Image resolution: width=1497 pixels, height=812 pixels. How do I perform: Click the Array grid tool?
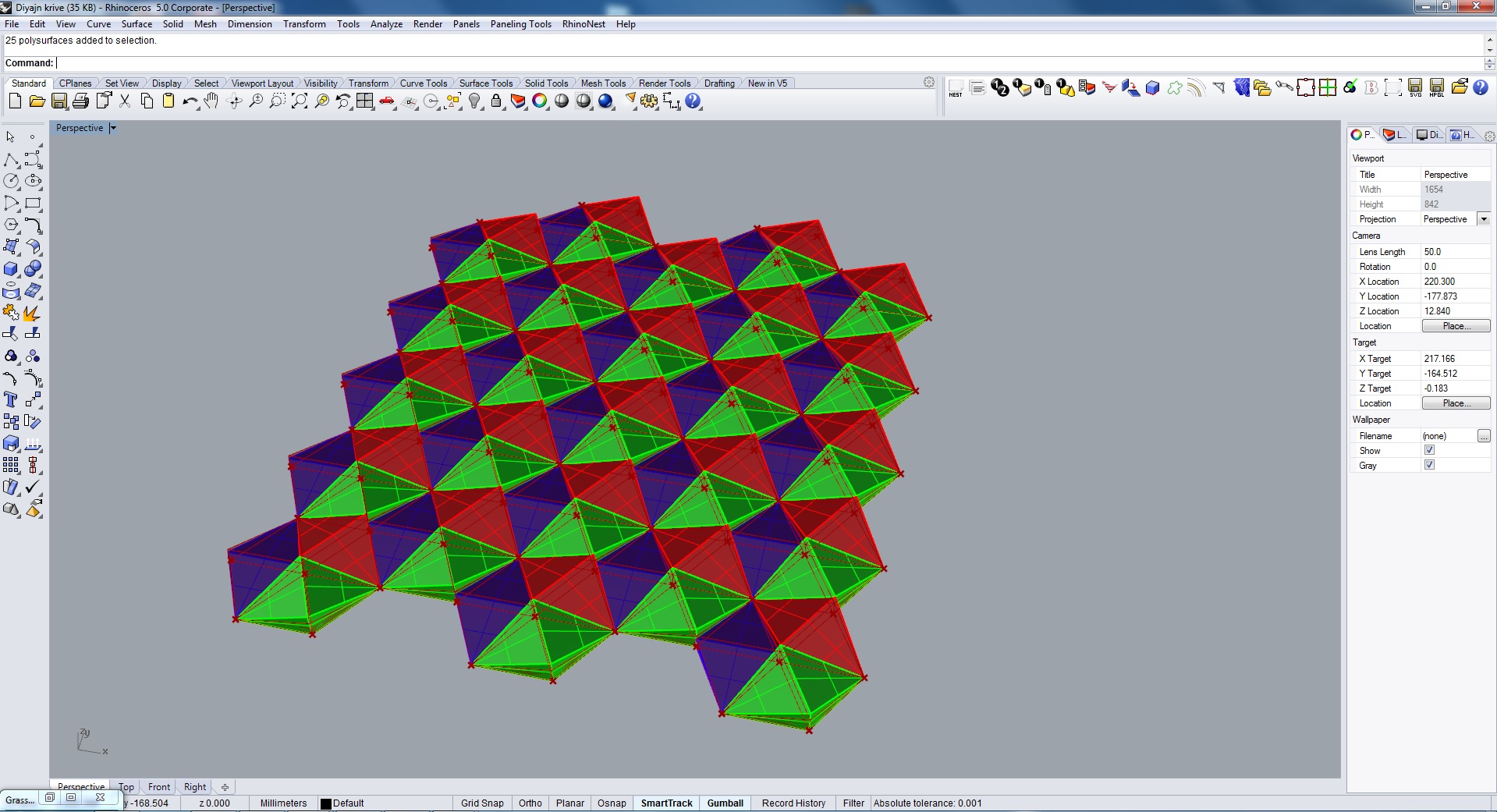(11, 466)
